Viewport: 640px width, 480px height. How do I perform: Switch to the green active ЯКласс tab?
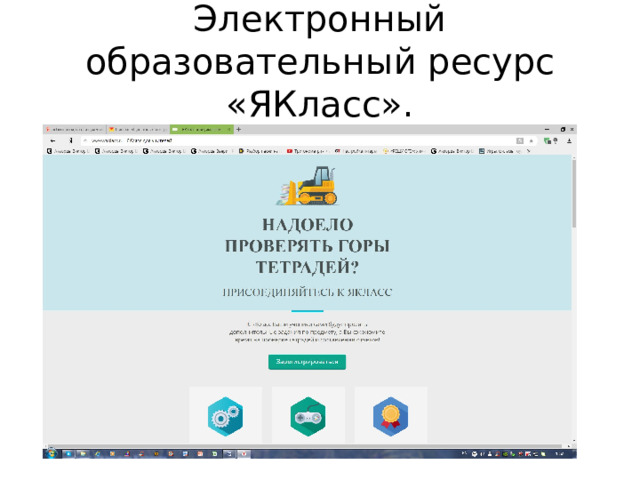point(202,129)
